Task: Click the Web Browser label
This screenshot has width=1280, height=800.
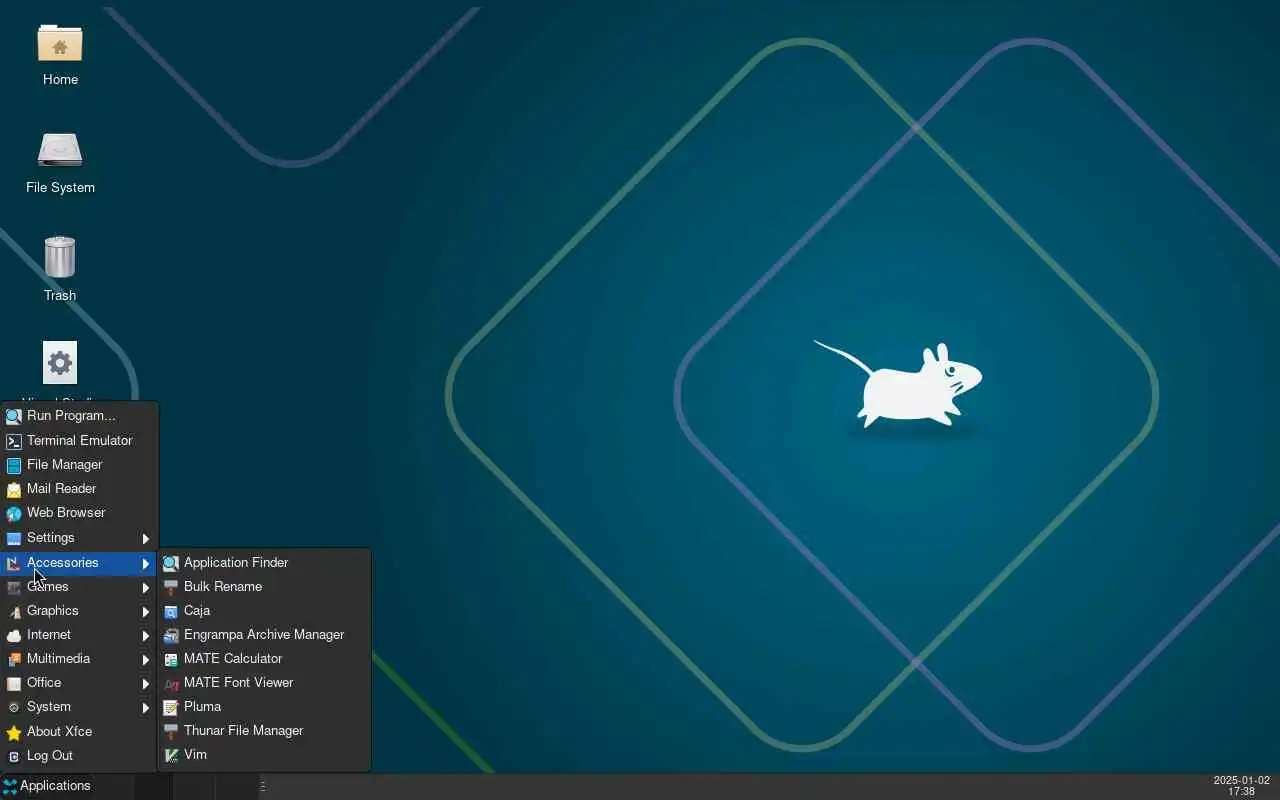Action: pyautogui.click(x=66, y=513)
